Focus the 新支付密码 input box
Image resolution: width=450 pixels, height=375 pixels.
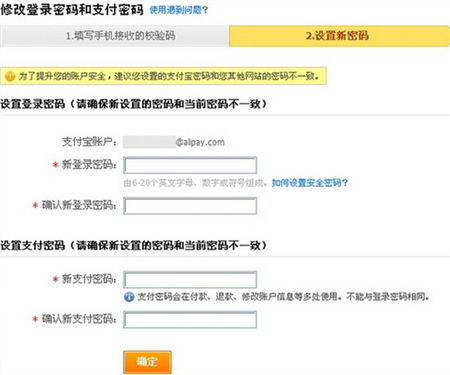pos(190,280)
